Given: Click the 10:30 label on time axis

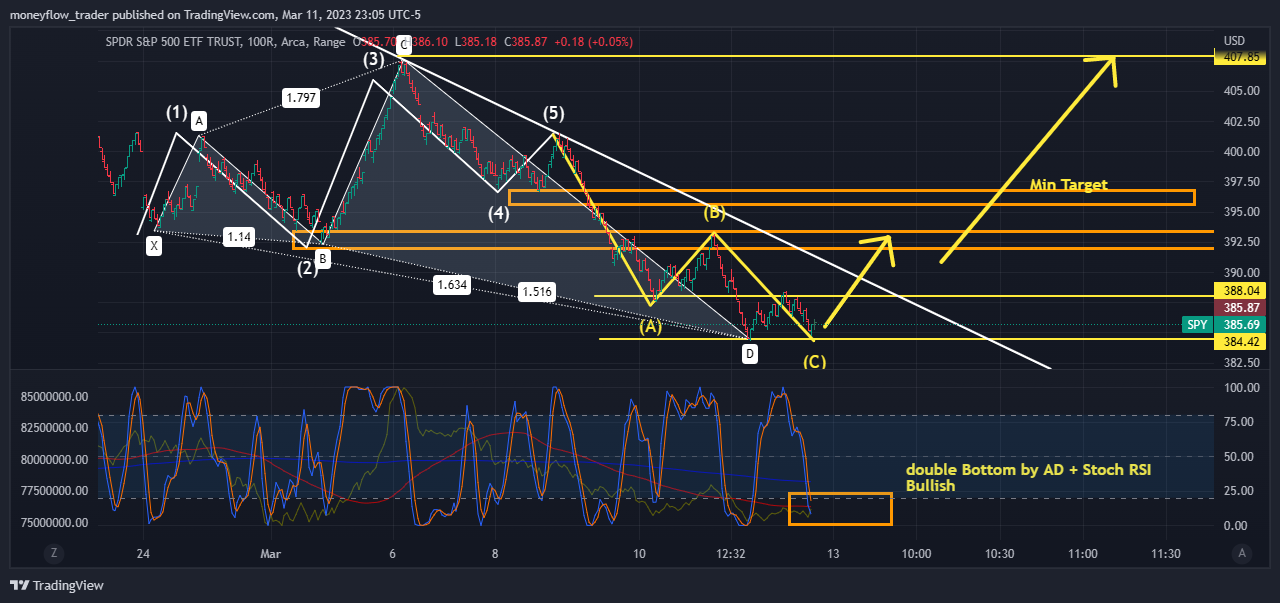Looking at the screenshot, I should [x=1000, y=553].
